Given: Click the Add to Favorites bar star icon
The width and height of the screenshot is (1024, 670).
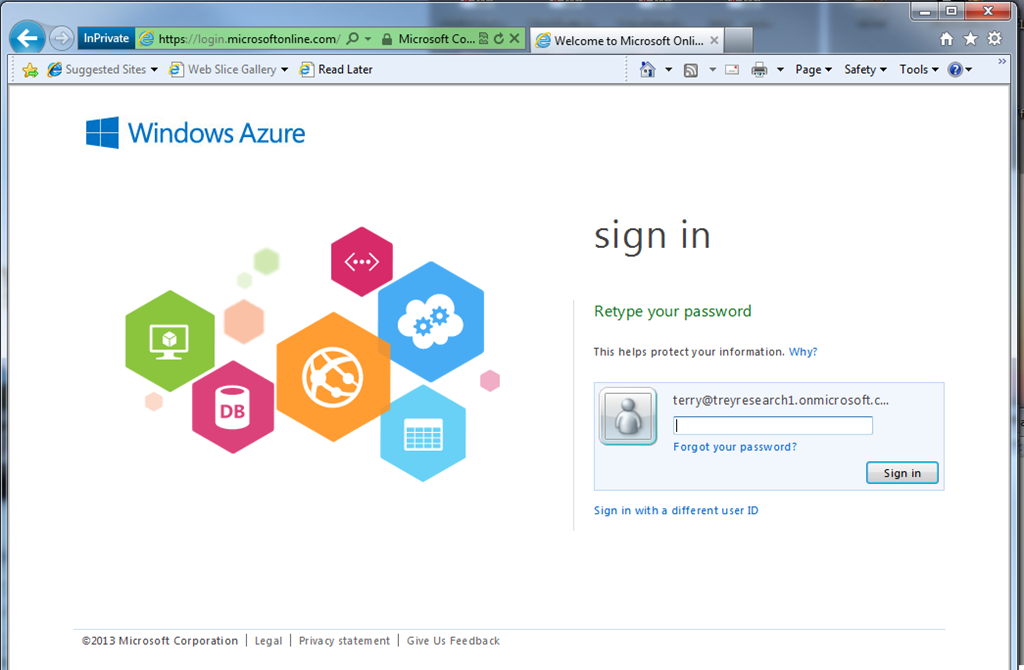Looking at the screenshot, I should 30,70.
